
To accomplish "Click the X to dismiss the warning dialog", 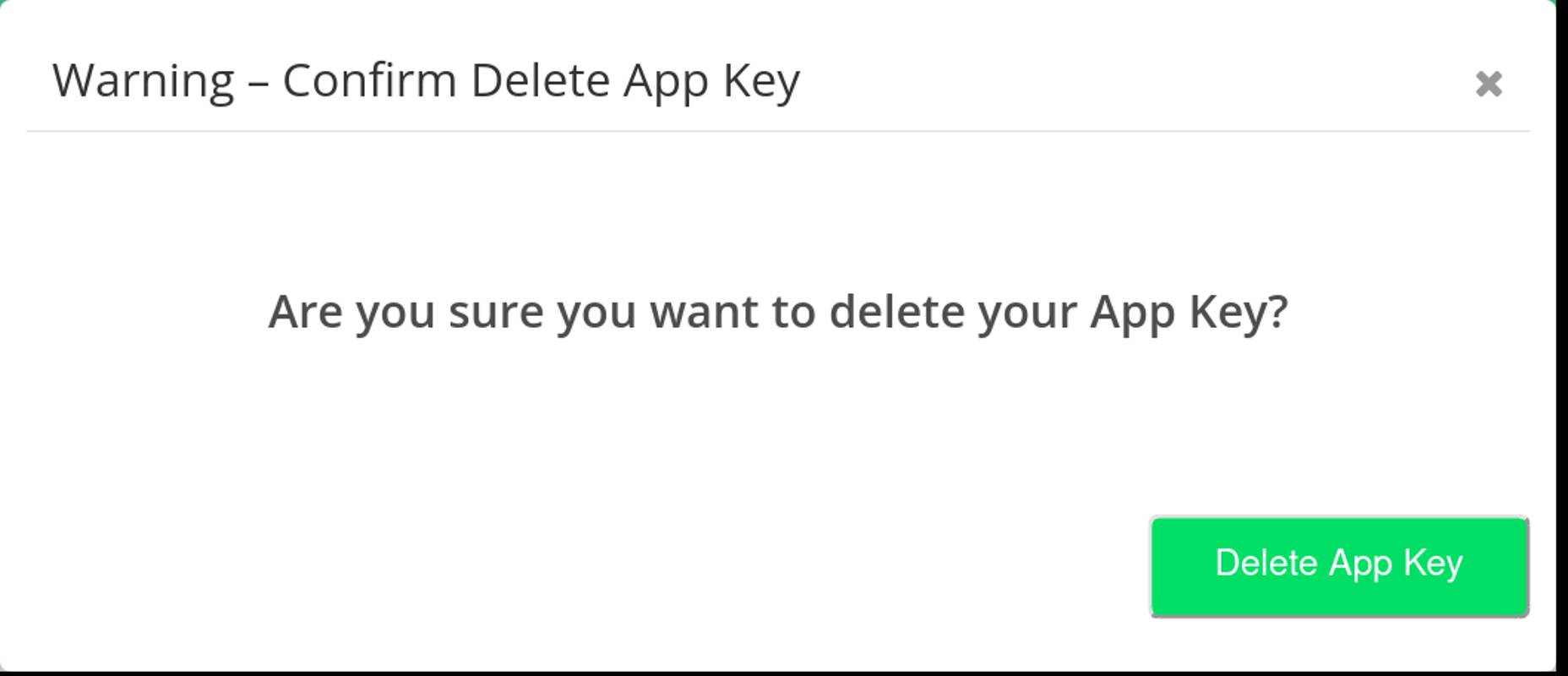I will coord(1490,84).
